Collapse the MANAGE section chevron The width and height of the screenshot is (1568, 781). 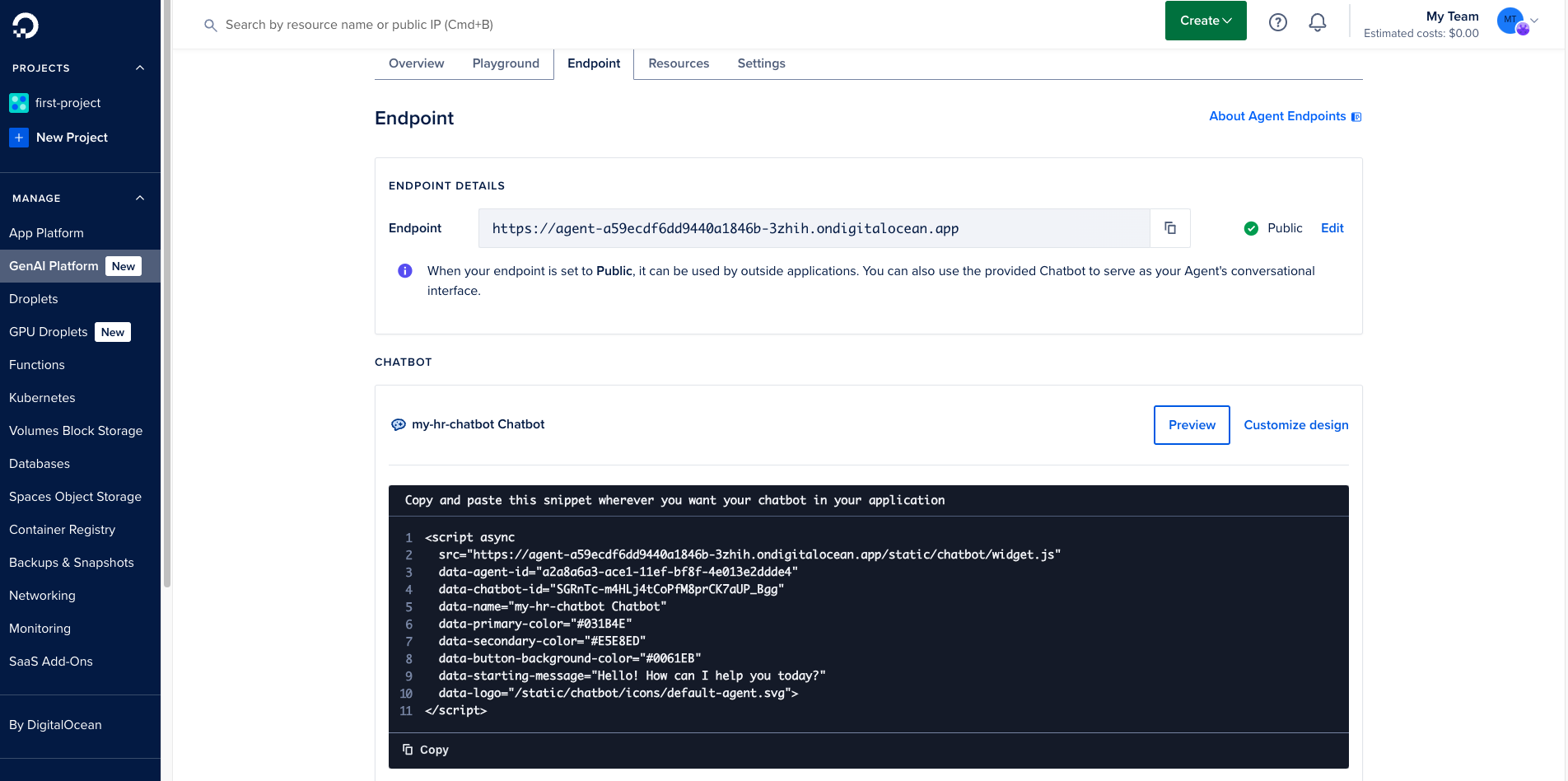coord(140,199)
